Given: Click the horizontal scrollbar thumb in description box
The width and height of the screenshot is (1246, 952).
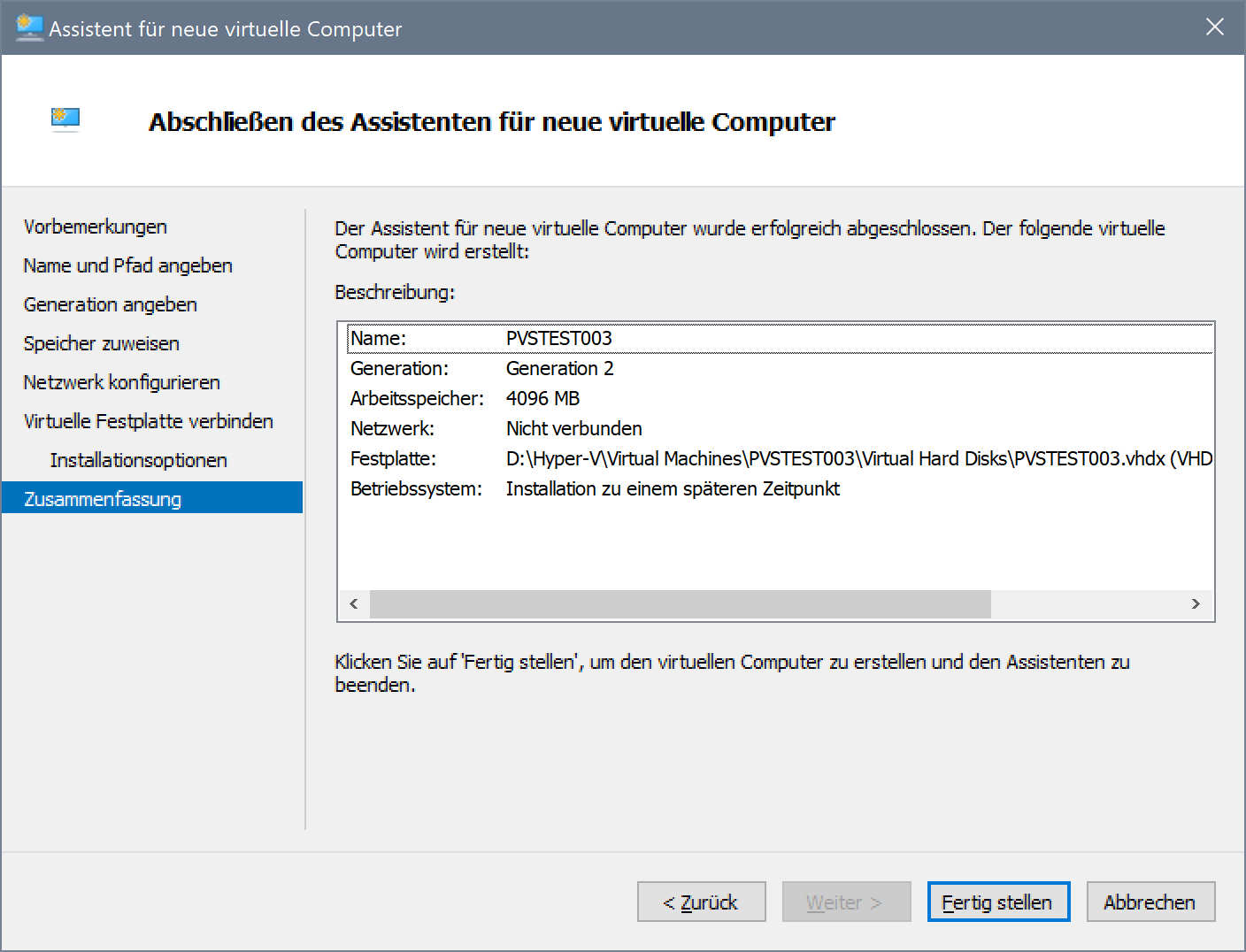Looking at the screenshot, I should [x=680, y=604].
